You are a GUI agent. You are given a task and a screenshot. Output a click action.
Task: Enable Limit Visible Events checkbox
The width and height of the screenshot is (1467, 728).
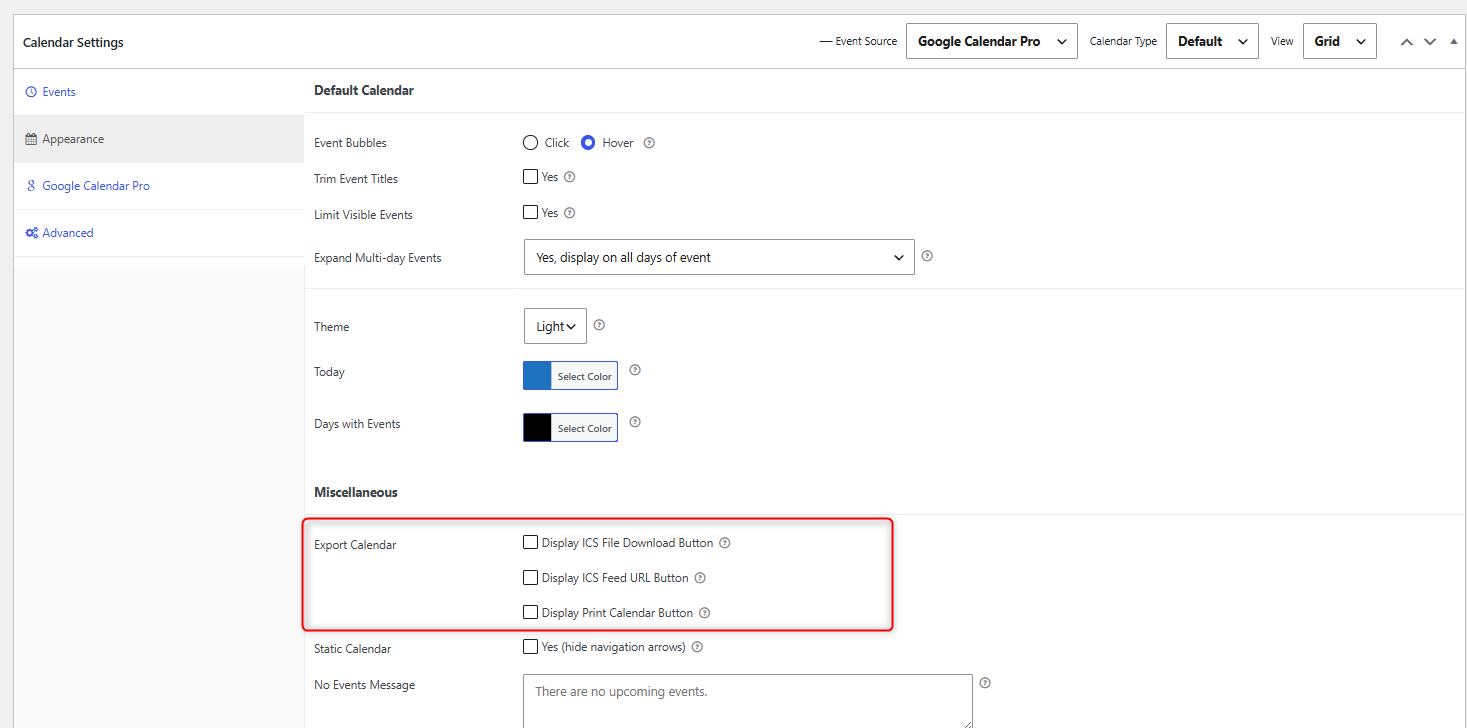pos(531,213)
